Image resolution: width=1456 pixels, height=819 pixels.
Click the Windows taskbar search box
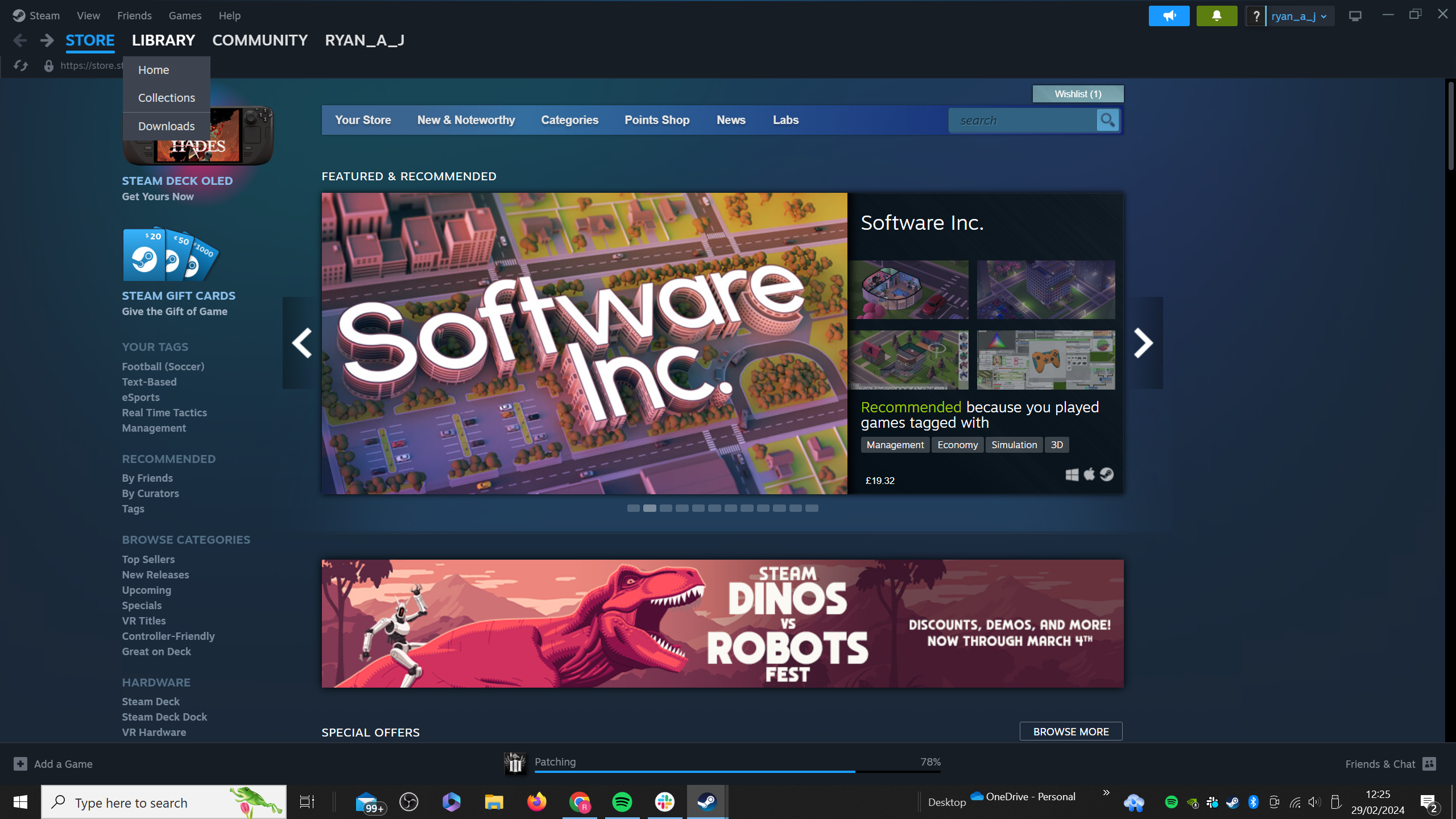coord(164,802)
